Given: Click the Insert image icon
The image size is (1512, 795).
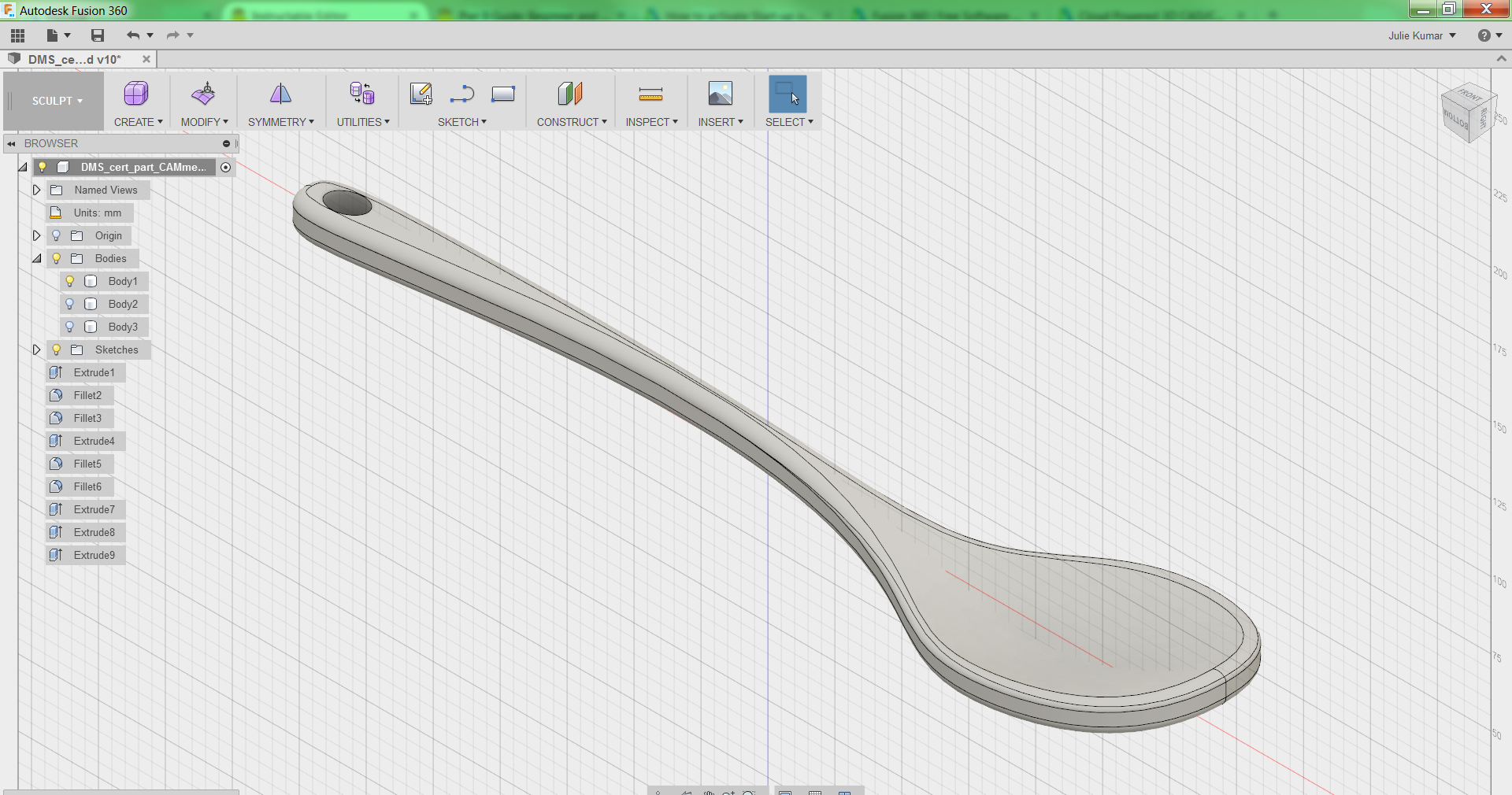Looking at the screenshot, I should point(720,94).
